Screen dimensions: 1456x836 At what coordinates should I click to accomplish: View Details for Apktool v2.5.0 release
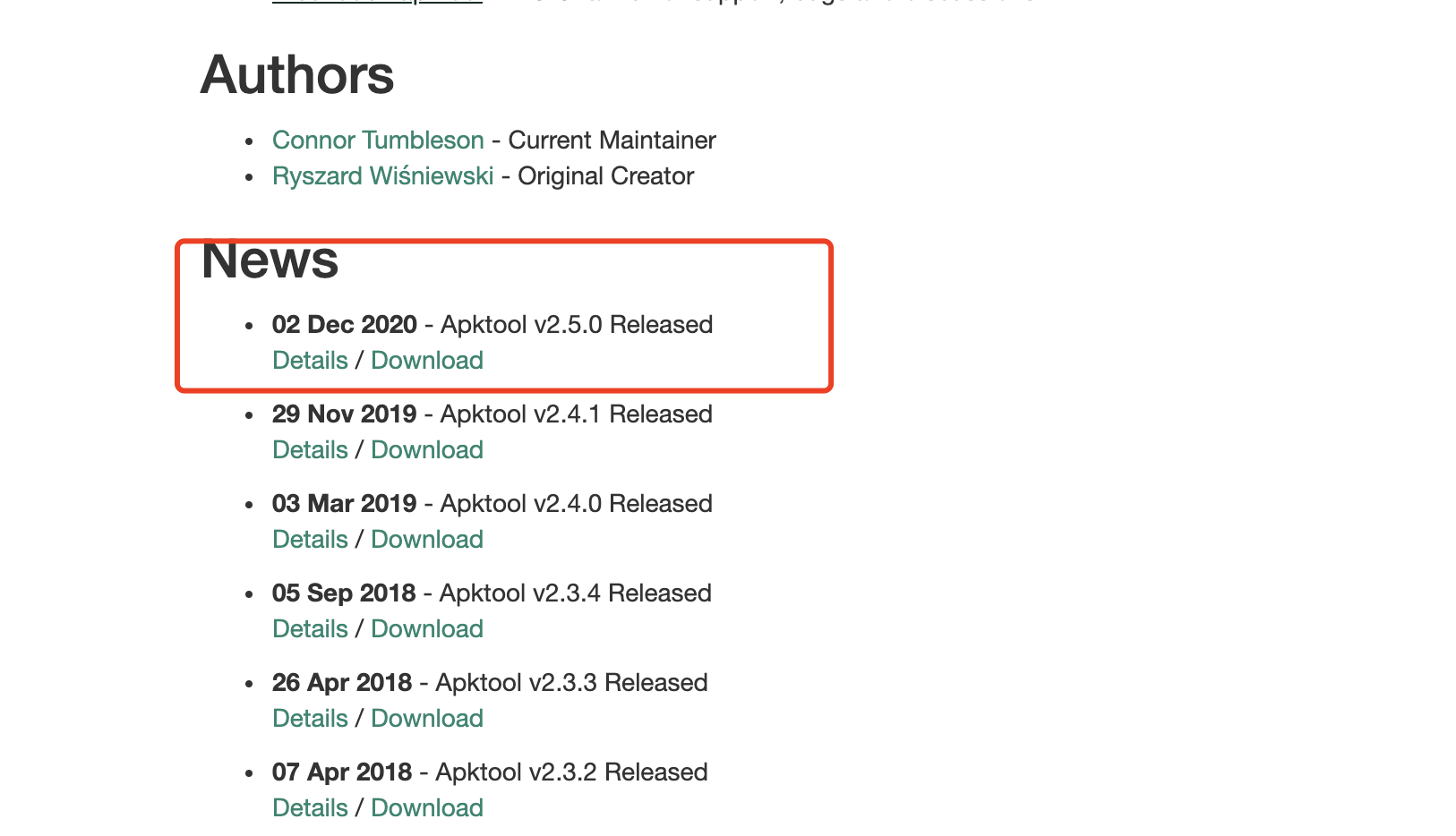pyautogui.click(x=310, y=361)
